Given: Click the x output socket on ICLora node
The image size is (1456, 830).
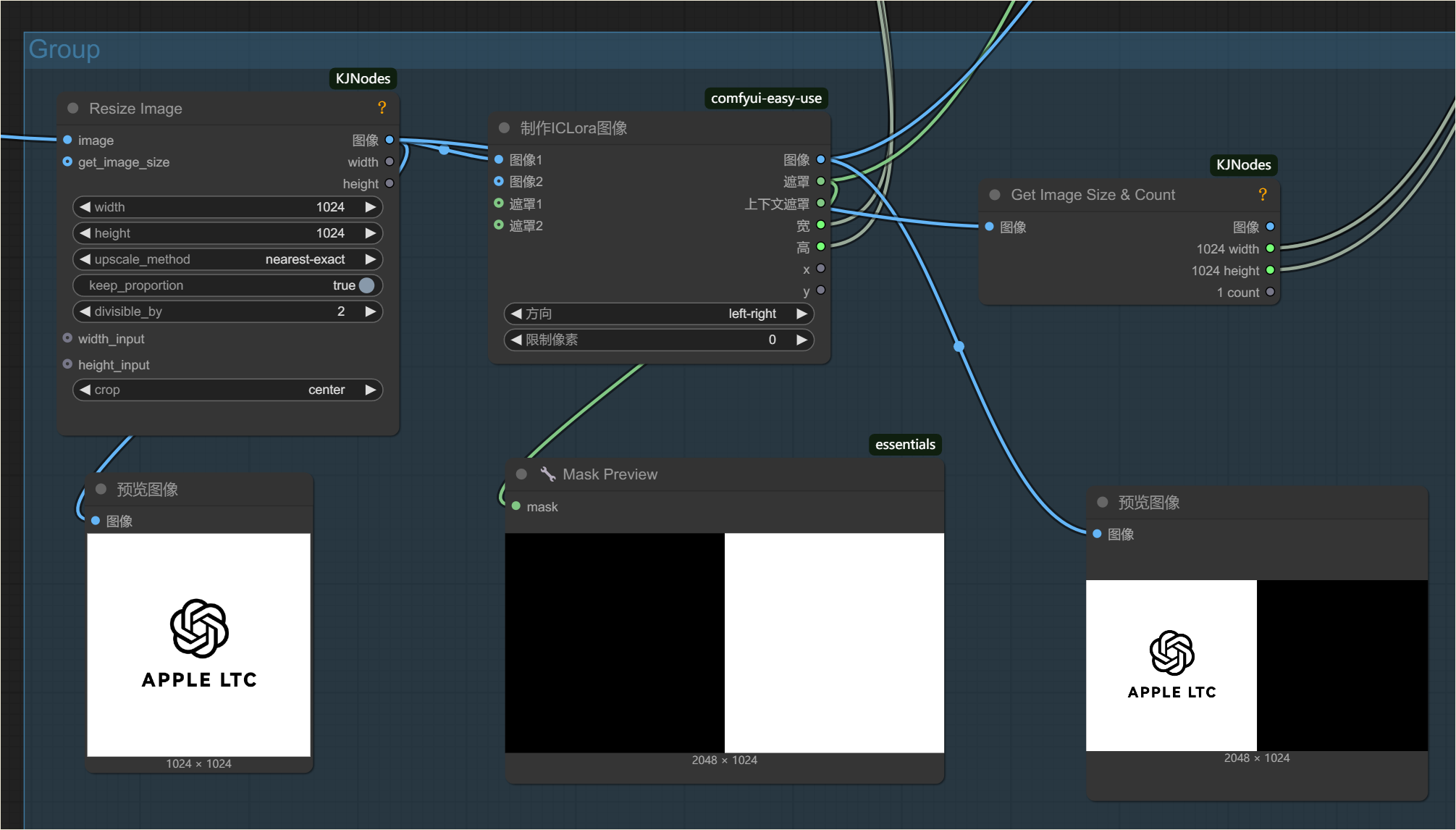Looking at the screenshot, I should tap(821, 268).
